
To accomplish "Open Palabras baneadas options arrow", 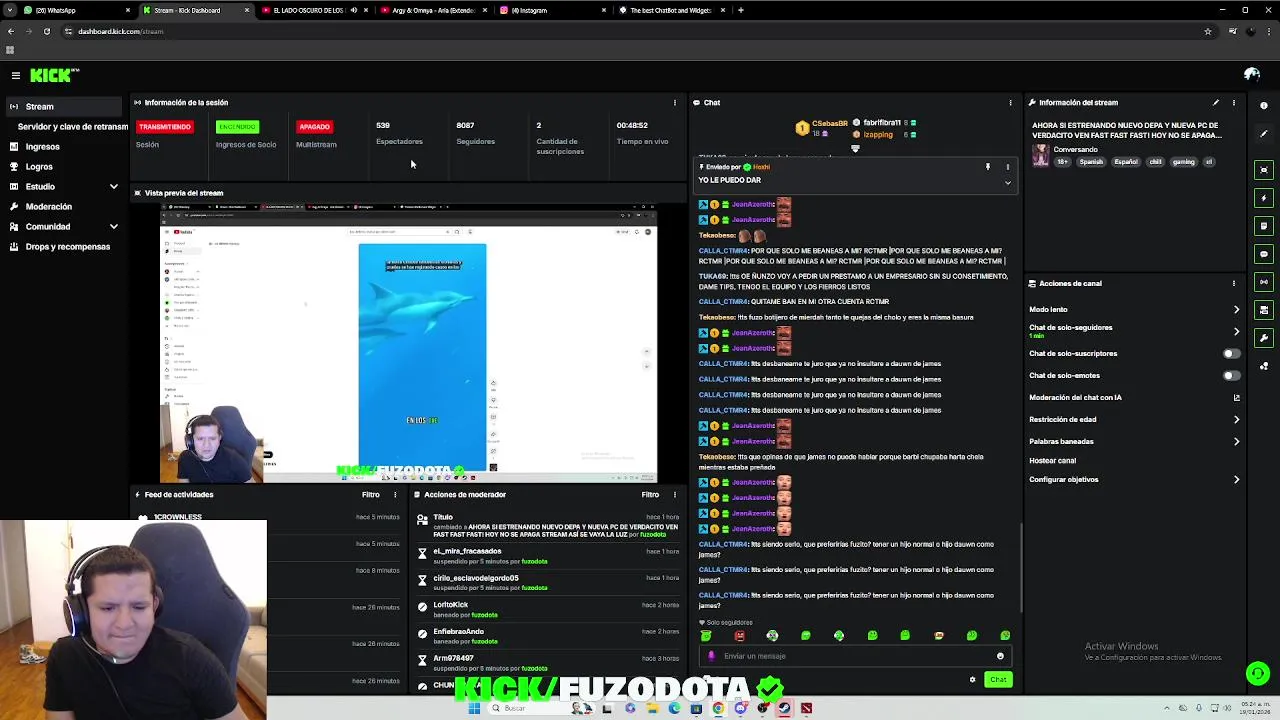I will point(1236,441).
